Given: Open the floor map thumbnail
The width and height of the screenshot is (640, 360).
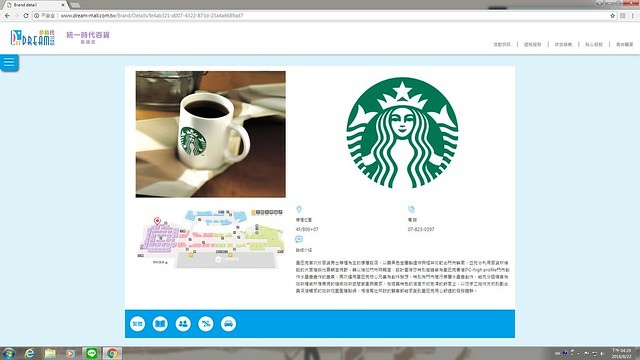Looking at the screenshot, I should tap(211, 238).
